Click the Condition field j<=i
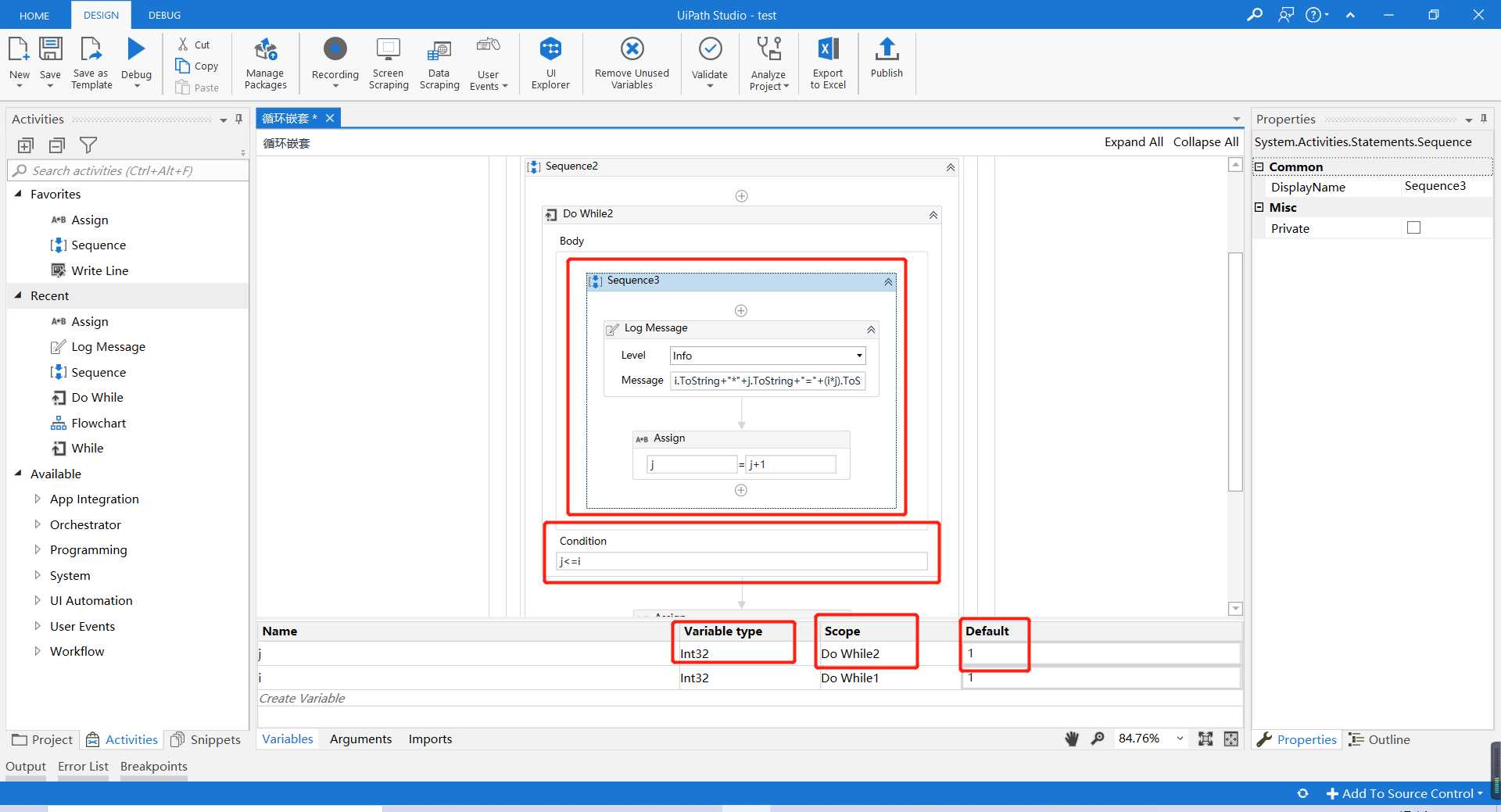 click(741, 561)
